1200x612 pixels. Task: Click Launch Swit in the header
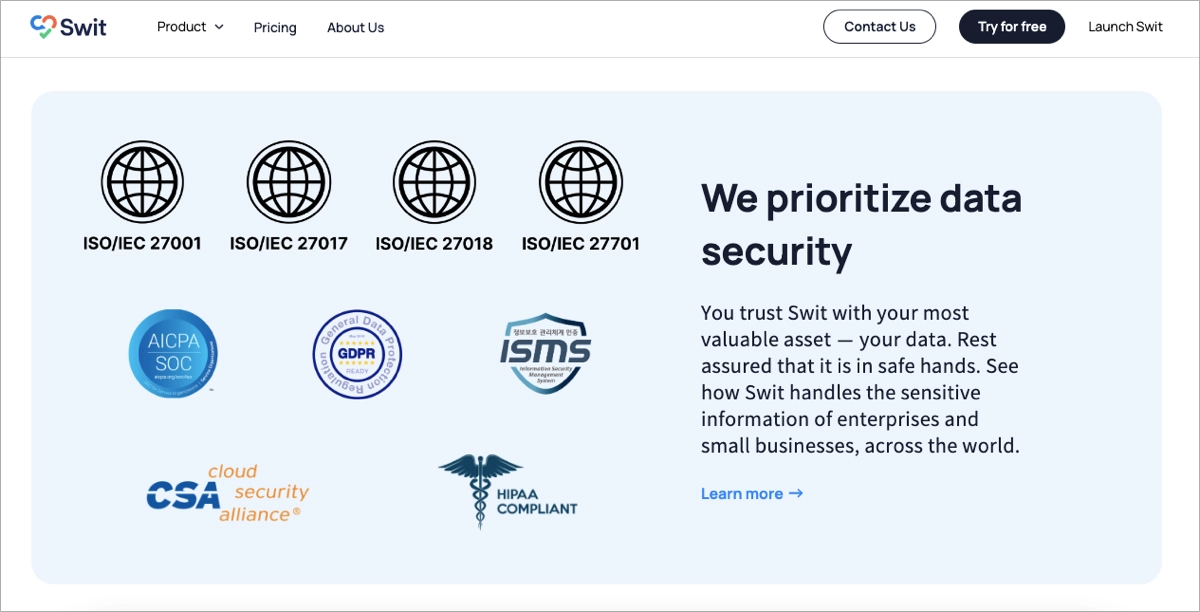tap(1125, 27)
